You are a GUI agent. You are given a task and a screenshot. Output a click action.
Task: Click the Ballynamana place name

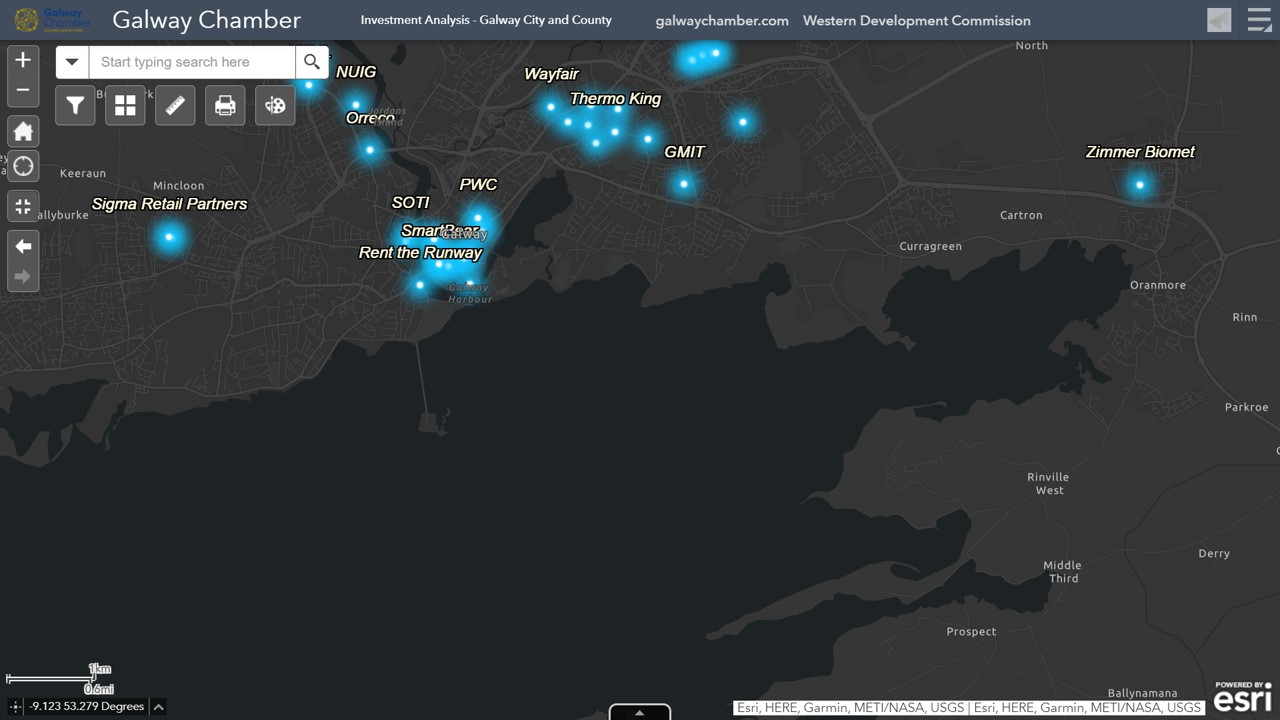1142,694
